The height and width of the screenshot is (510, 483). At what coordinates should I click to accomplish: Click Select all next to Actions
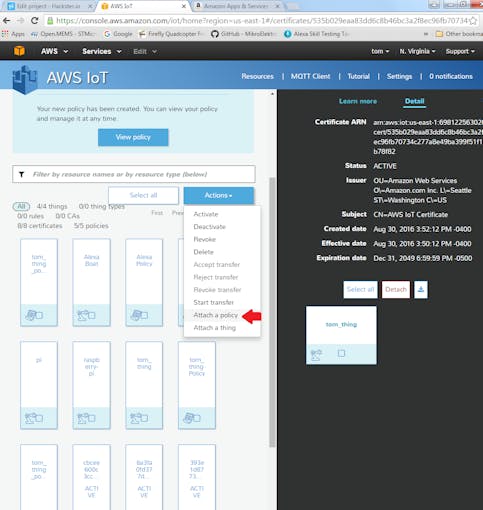(x=143, y=195)
